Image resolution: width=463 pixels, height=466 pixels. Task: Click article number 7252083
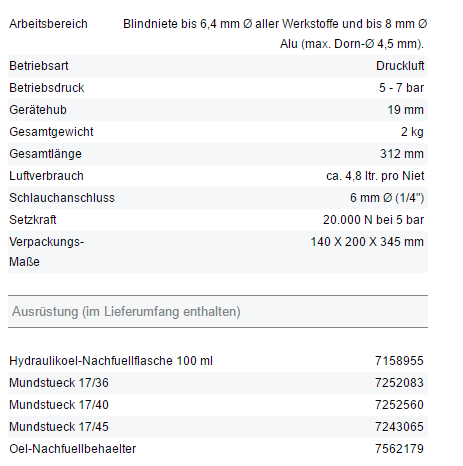pyautogui.click(x=399, y=383)
